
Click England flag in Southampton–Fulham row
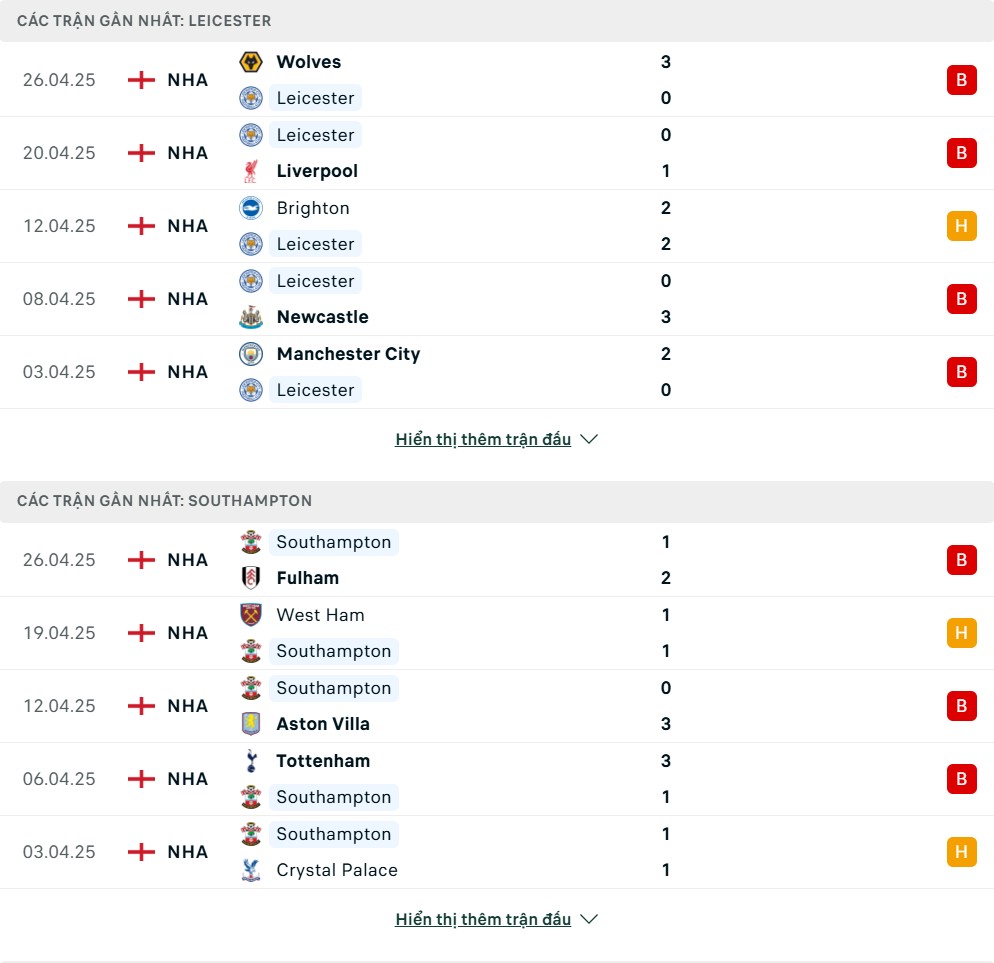(x=141, y=560)
